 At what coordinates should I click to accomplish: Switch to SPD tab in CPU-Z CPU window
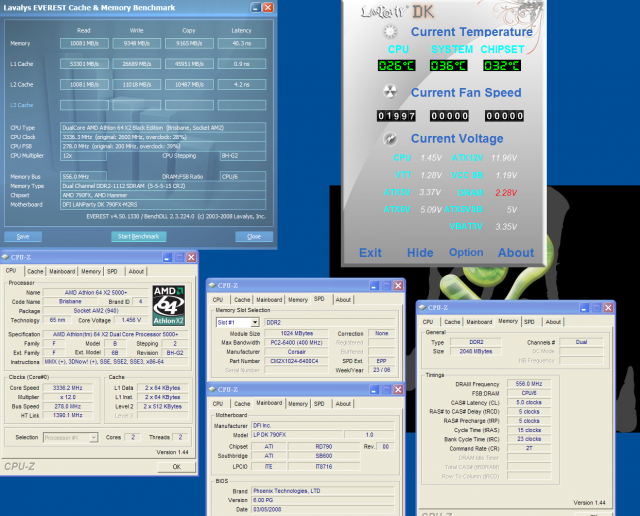pos(112,271)
